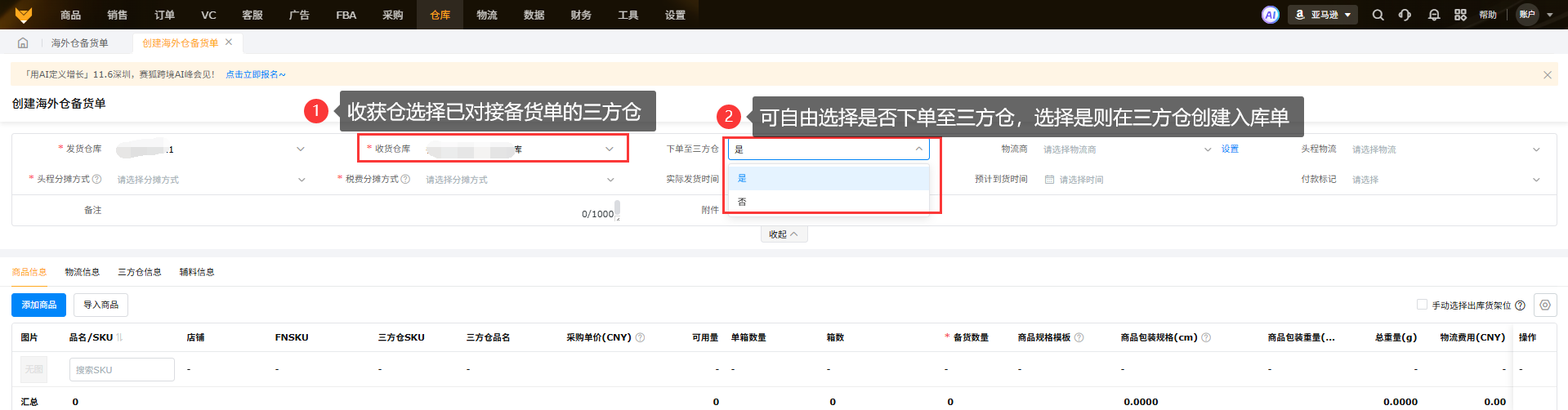Close the 创建海外仓备货单 tab

(229, 42)
